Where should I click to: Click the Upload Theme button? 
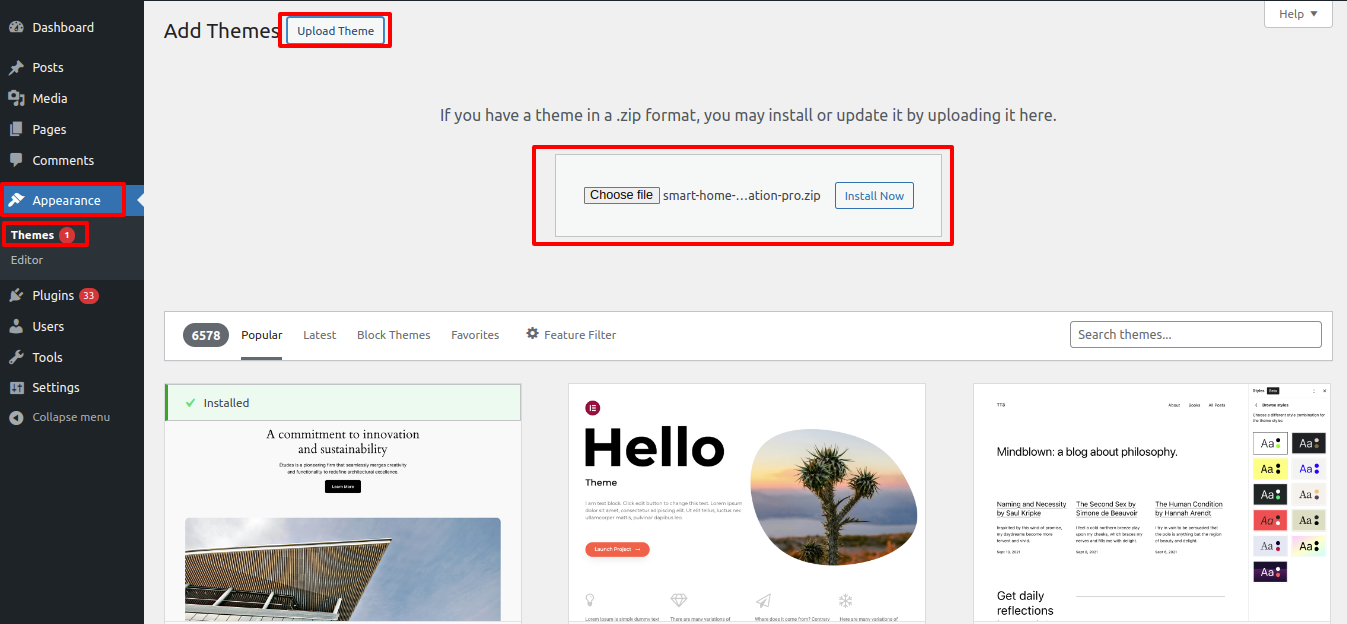(335, 30)
